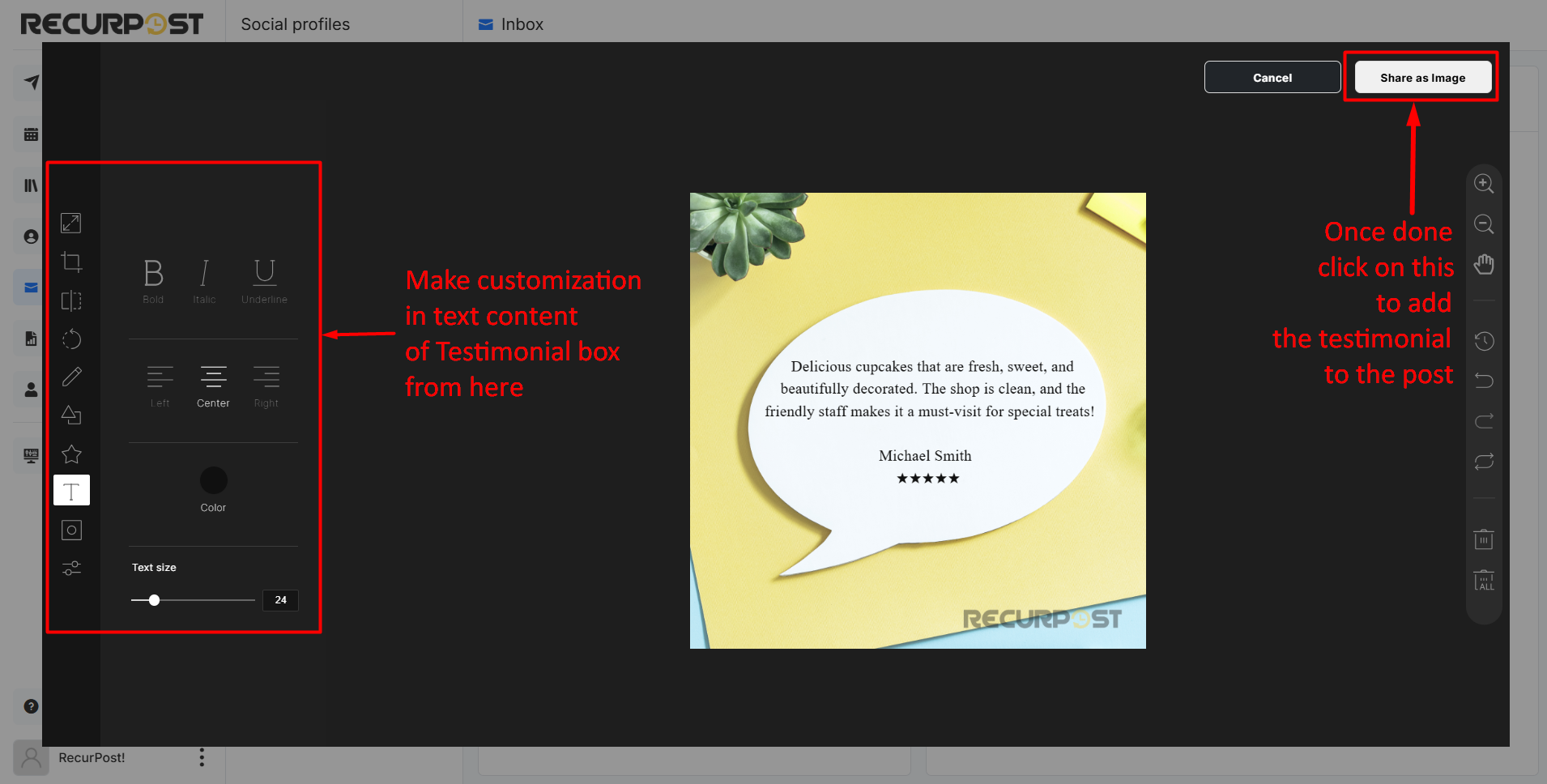Select the star Icon tool

coord(71,454)
